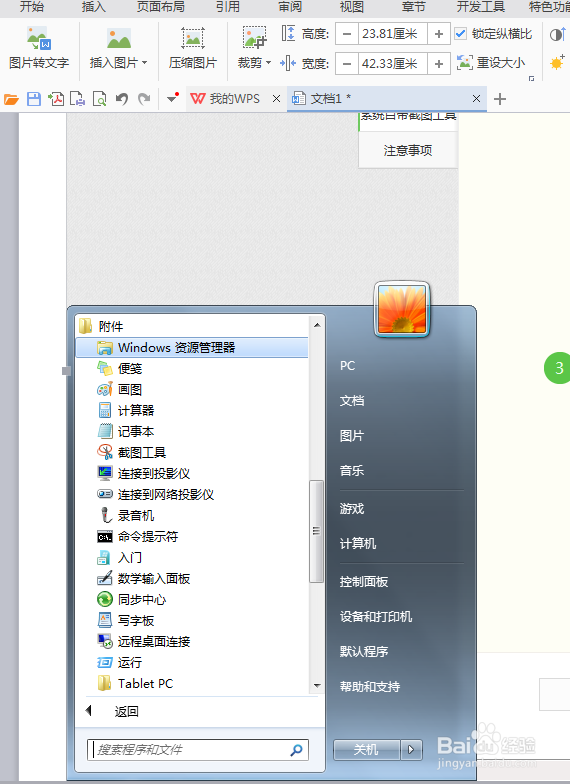Open 设备和打印机 link
The width and height of the screenshot is (570, 784).
pyautogui.click(x=376, y=616)
